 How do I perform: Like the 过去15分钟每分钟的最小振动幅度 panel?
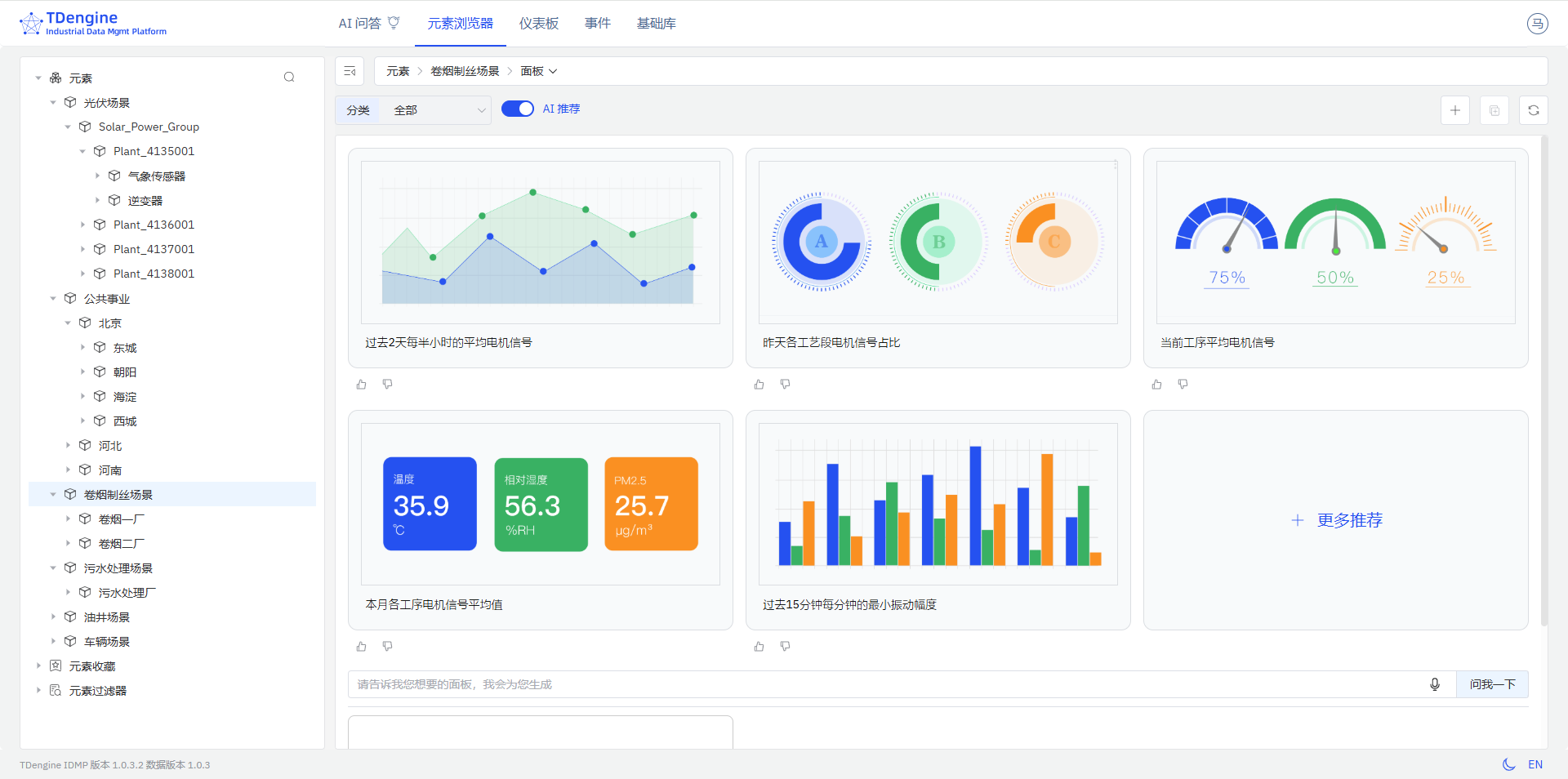(x=759, y=646)
